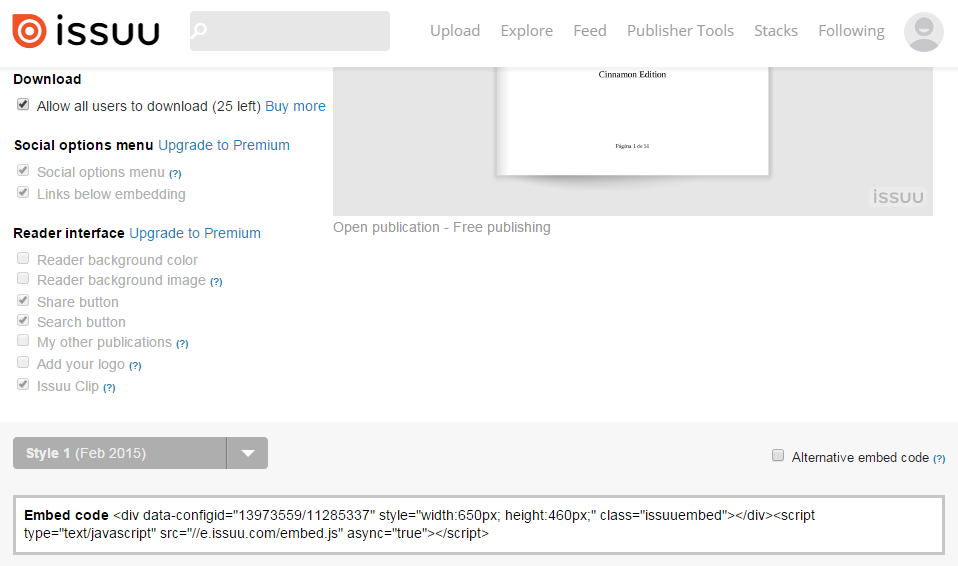Click in the search input field
Image resolution: width=958 pixels, height=566 pixels.
click(290, 31)
